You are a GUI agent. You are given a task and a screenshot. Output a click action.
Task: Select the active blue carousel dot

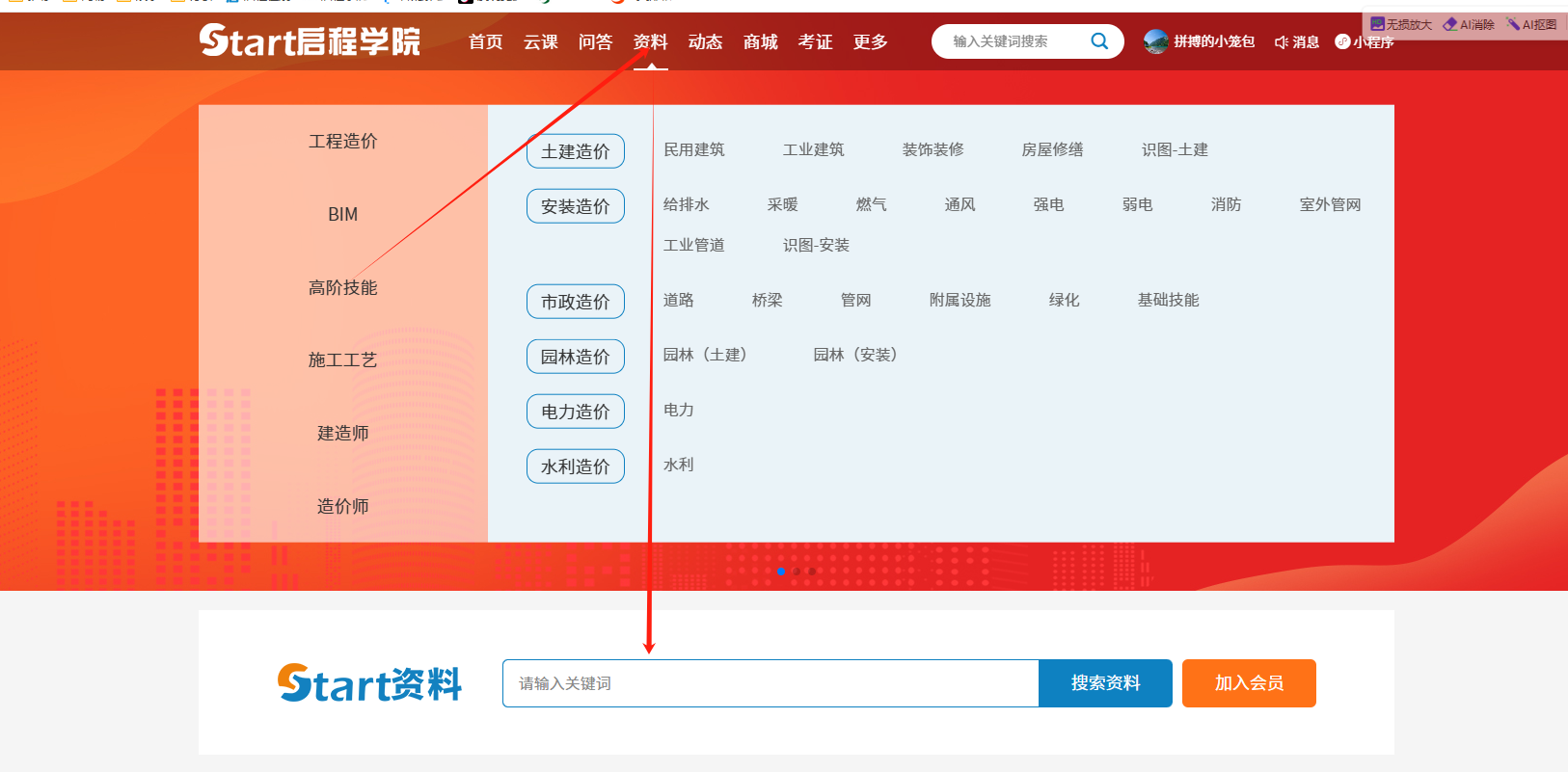[x=780, y=572]
